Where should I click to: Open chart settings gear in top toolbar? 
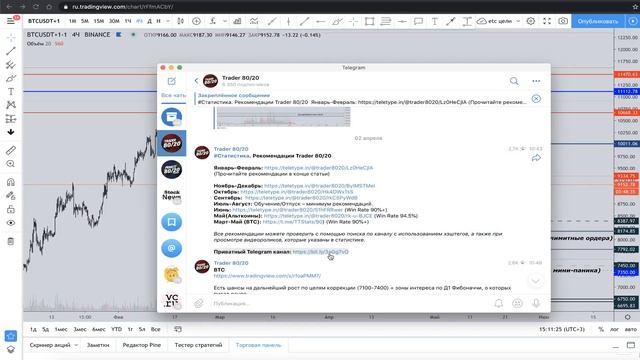pyautogui.click(x=531, y=21)
